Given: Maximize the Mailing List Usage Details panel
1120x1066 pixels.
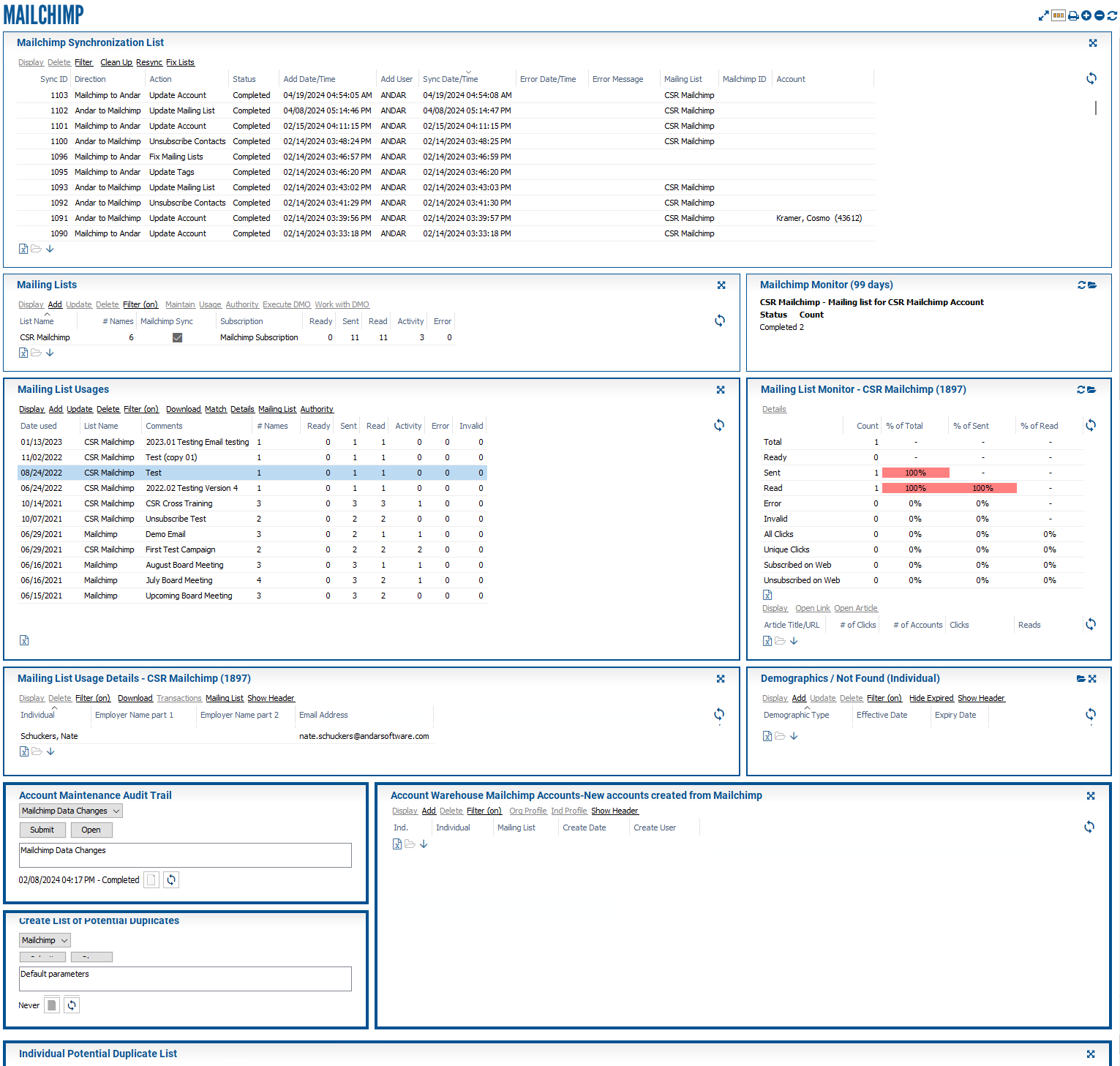Looking at the screenshot, I should (721, 679).
